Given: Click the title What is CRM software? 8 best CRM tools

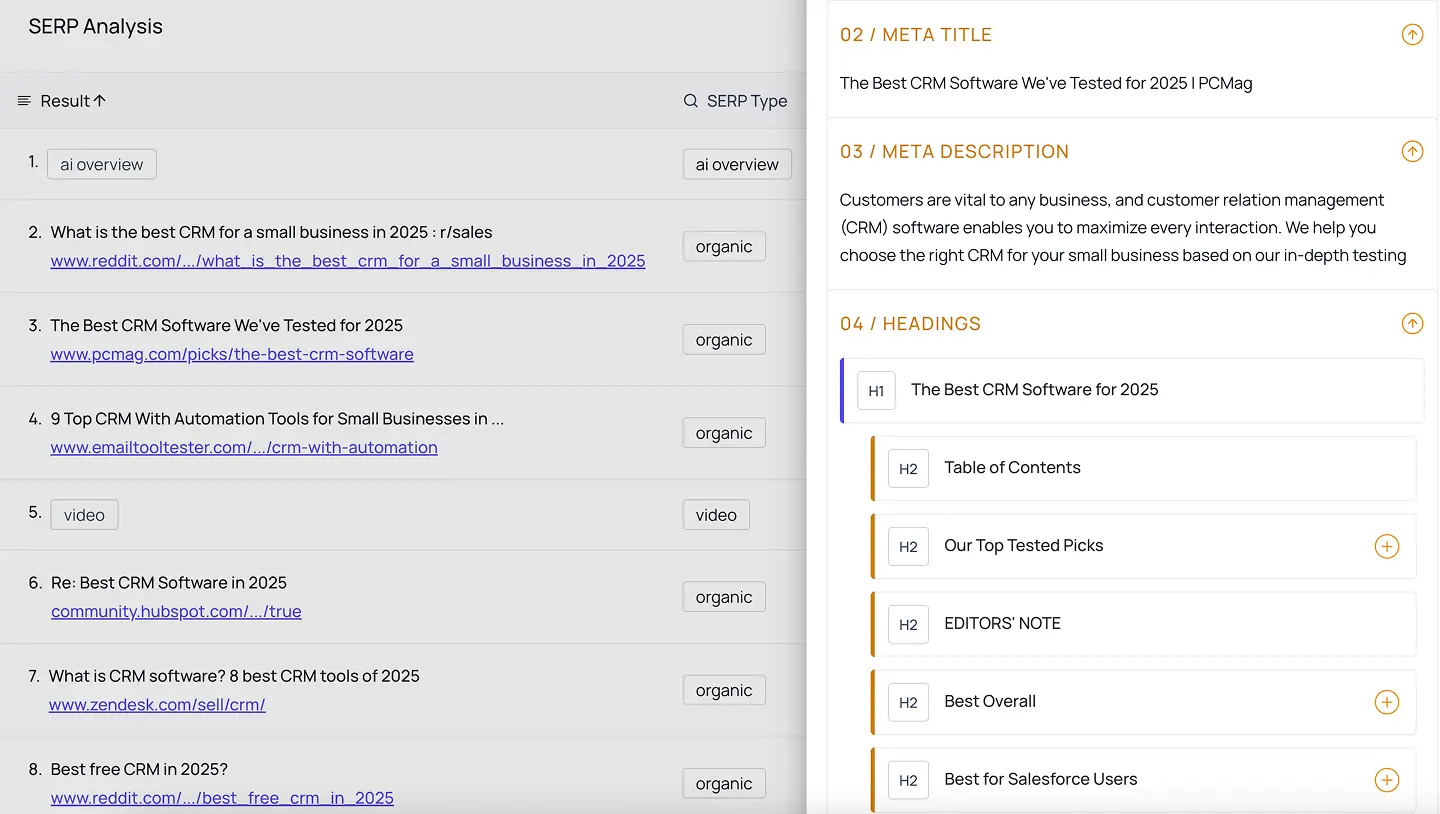Looking at the screenshot, I should pos(234,676).
